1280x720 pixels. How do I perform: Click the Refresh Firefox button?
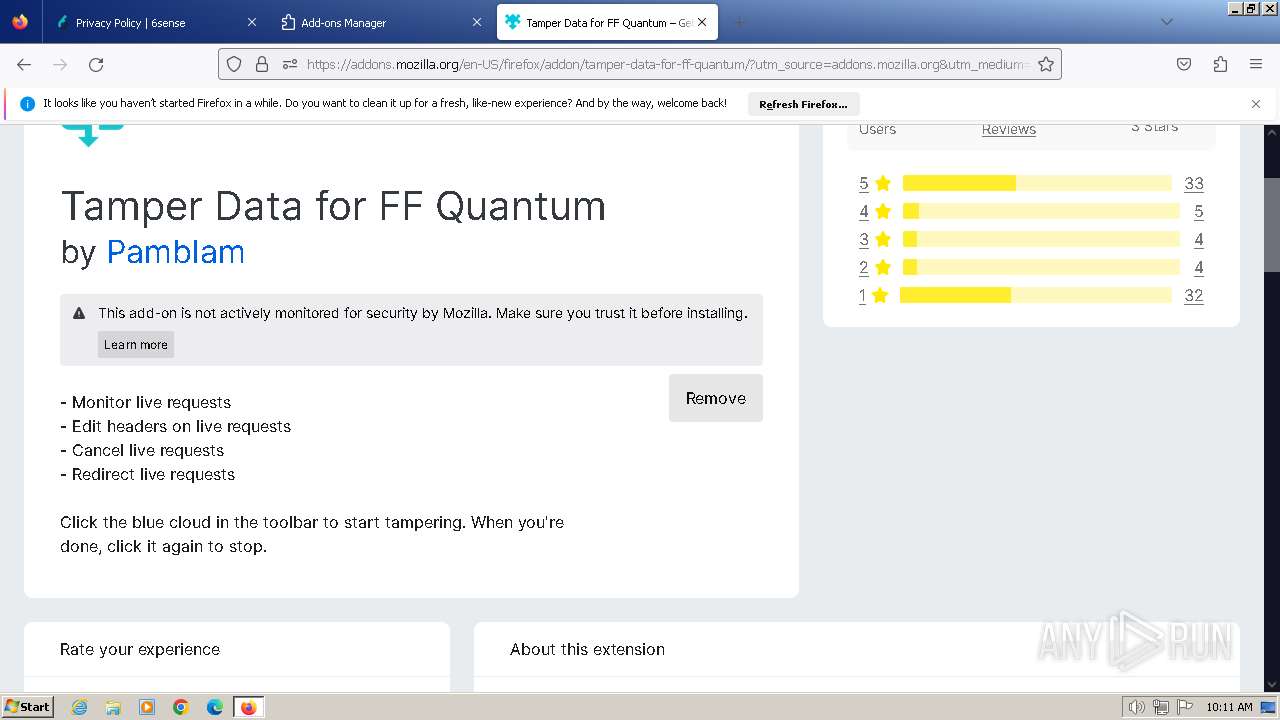coord(803,104)
